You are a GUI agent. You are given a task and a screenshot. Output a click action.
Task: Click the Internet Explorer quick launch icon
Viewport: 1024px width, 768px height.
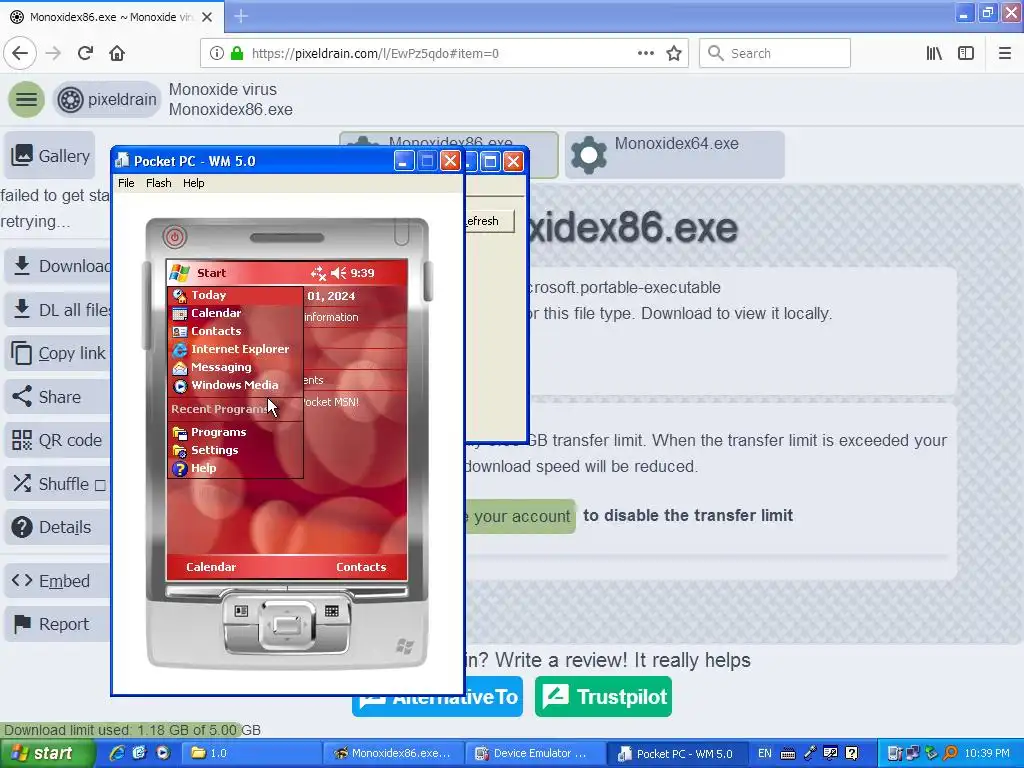coord(117,754)
